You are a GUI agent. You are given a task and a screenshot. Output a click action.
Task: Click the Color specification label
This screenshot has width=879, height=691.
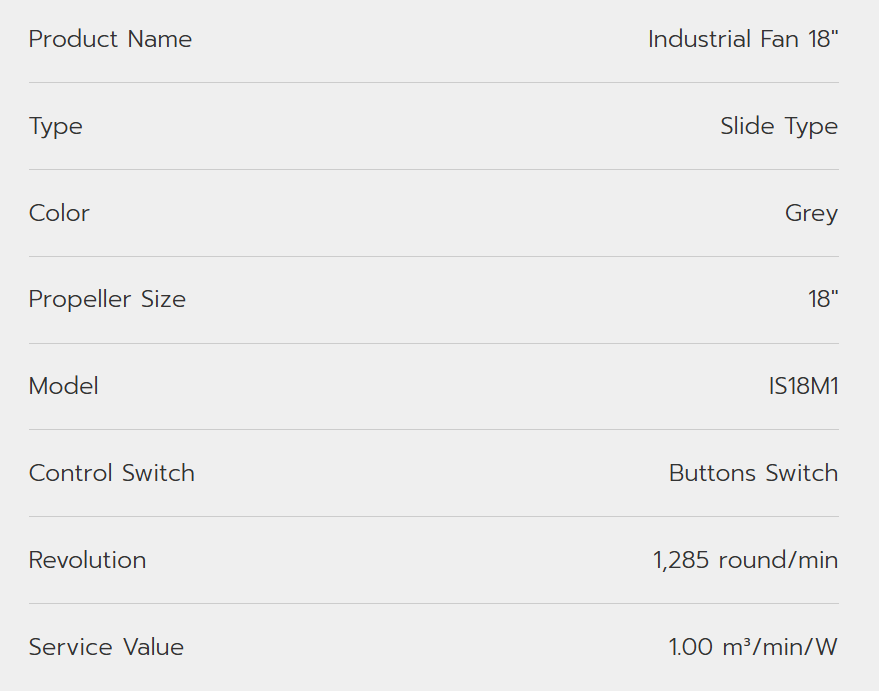click(59, 214)
